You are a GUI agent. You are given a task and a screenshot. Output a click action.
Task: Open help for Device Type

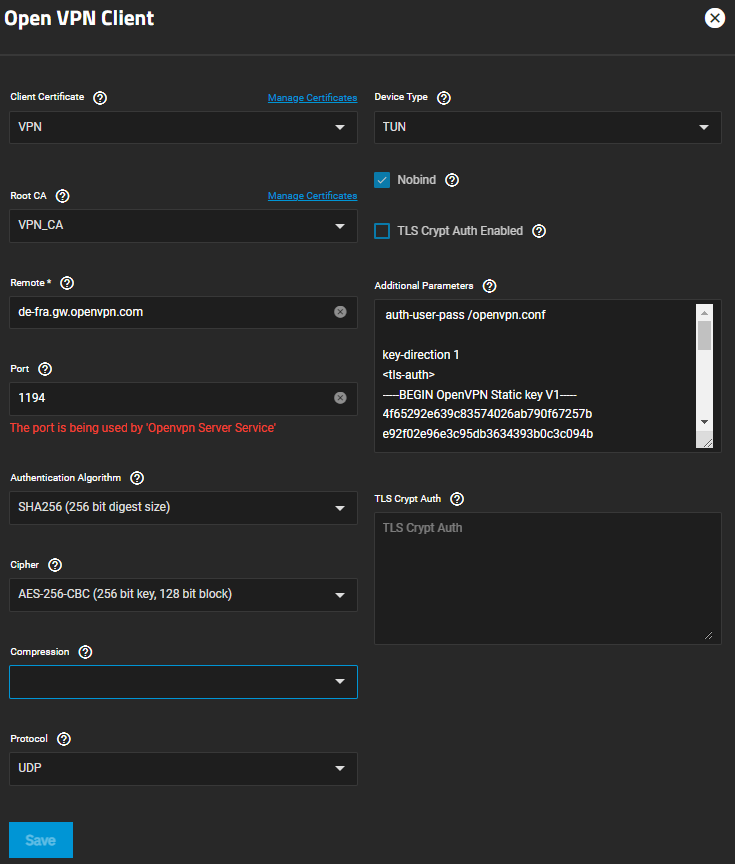click(x=444, y=98)
